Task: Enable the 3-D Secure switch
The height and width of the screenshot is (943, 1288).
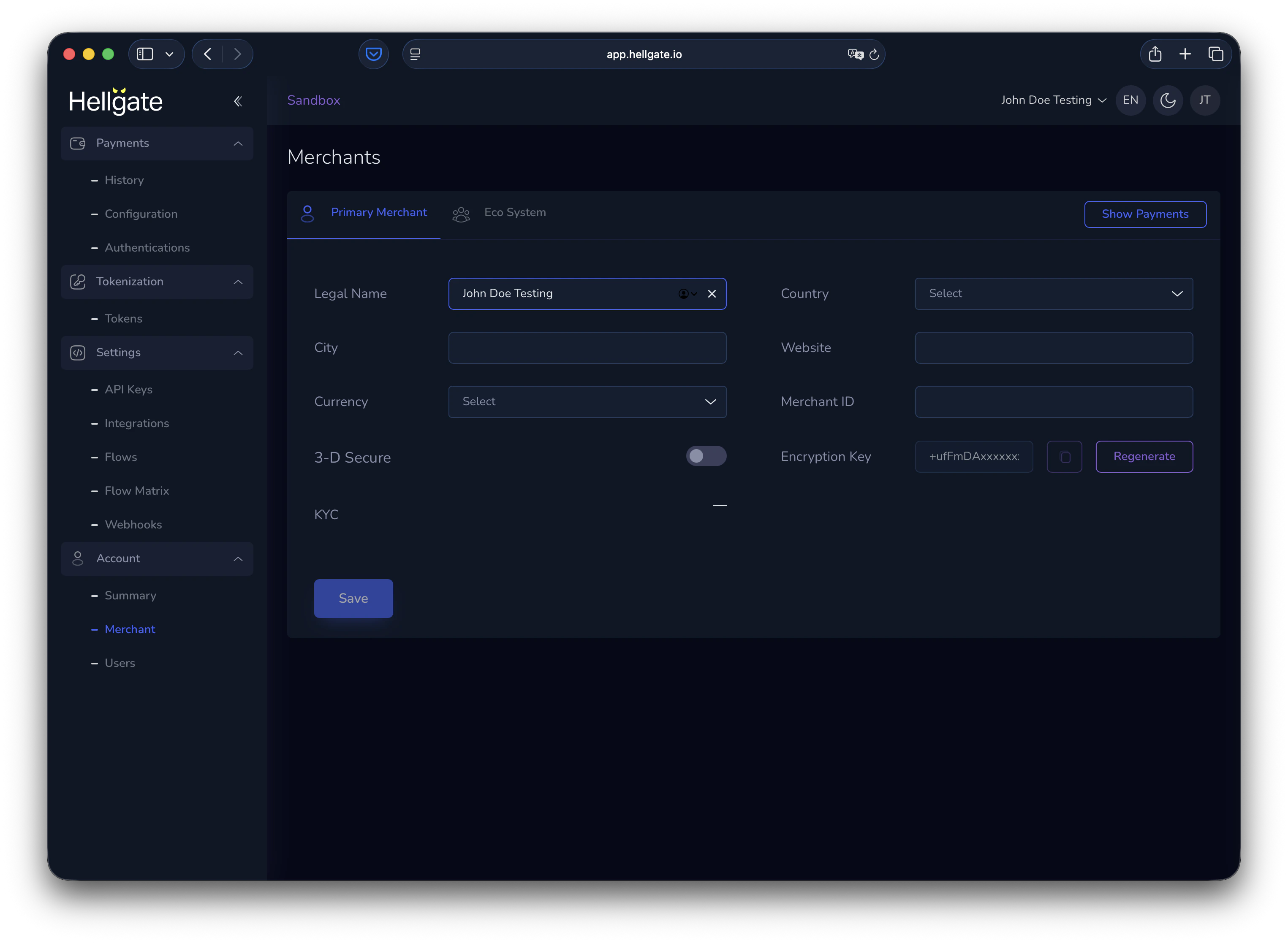Action: pos(706,456)
